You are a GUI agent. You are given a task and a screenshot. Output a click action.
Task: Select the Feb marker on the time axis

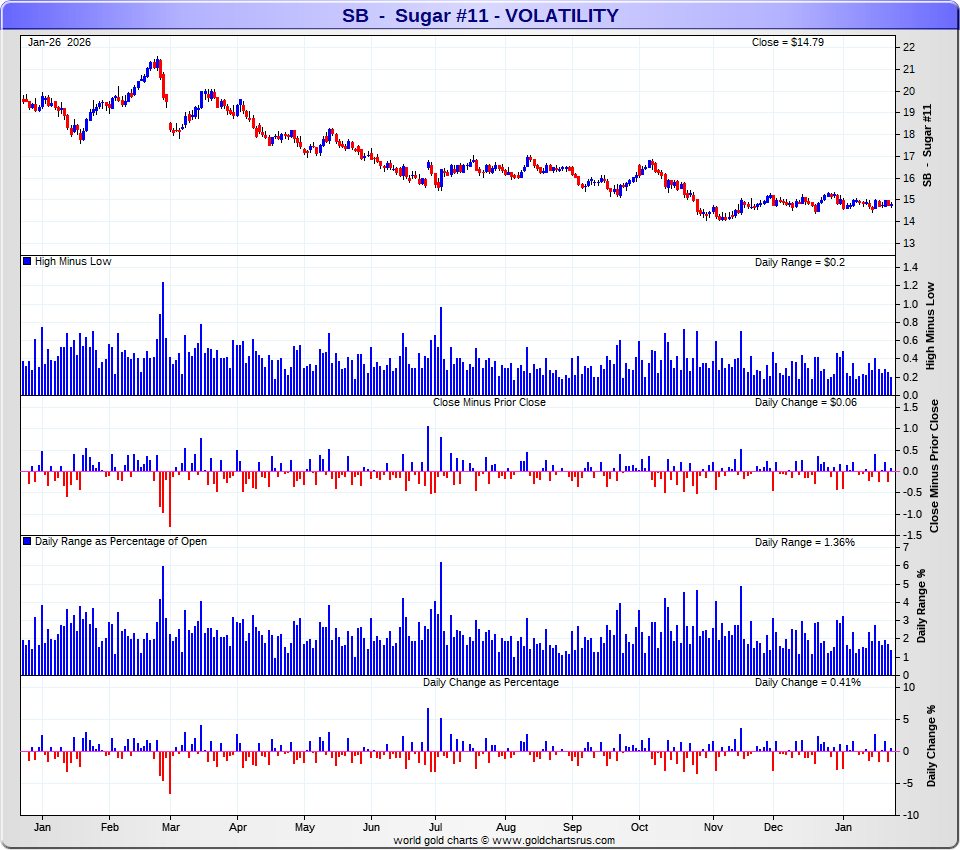(x=110, y=828)
